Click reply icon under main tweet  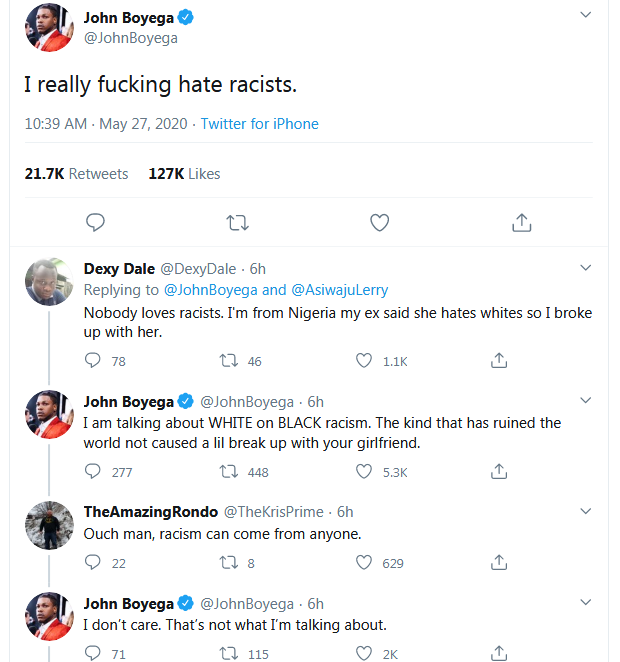pos(96,222)
